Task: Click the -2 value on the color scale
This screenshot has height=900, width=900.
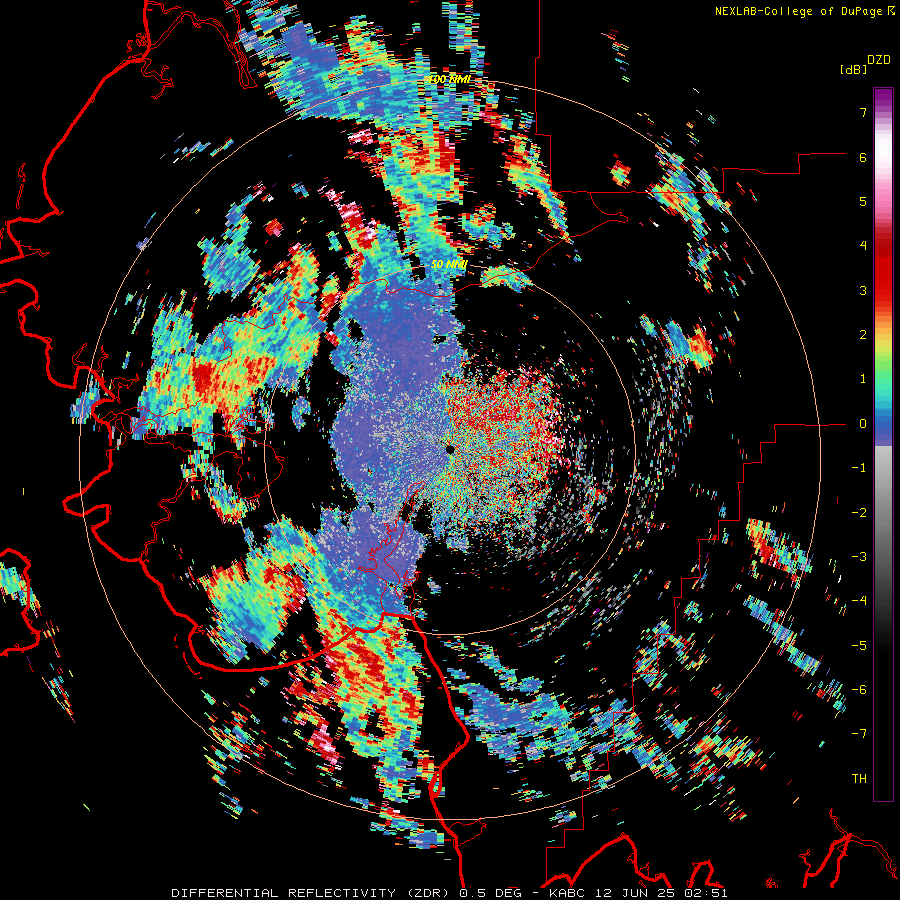Action: [x=859, y=513]
